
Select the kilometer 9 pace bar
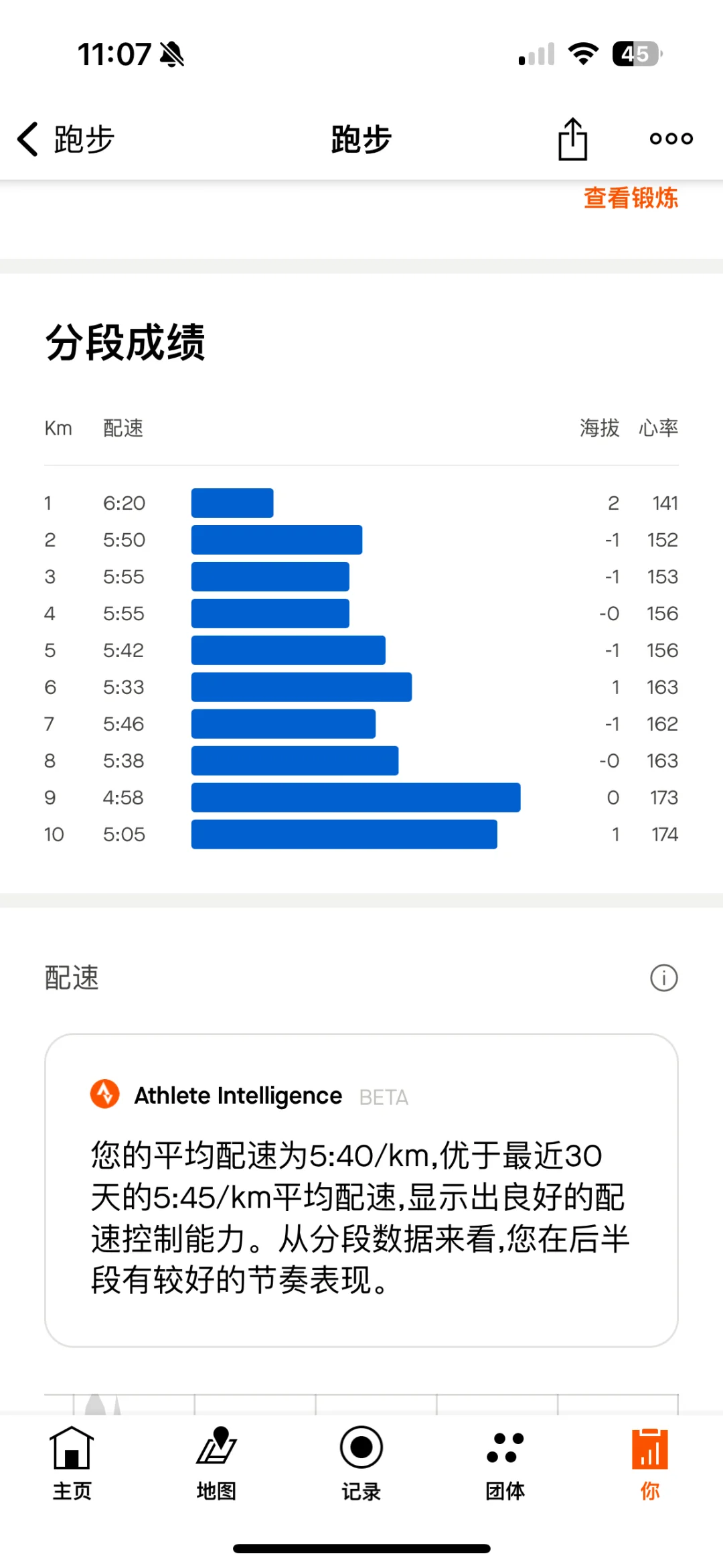(x=356, y=798)
